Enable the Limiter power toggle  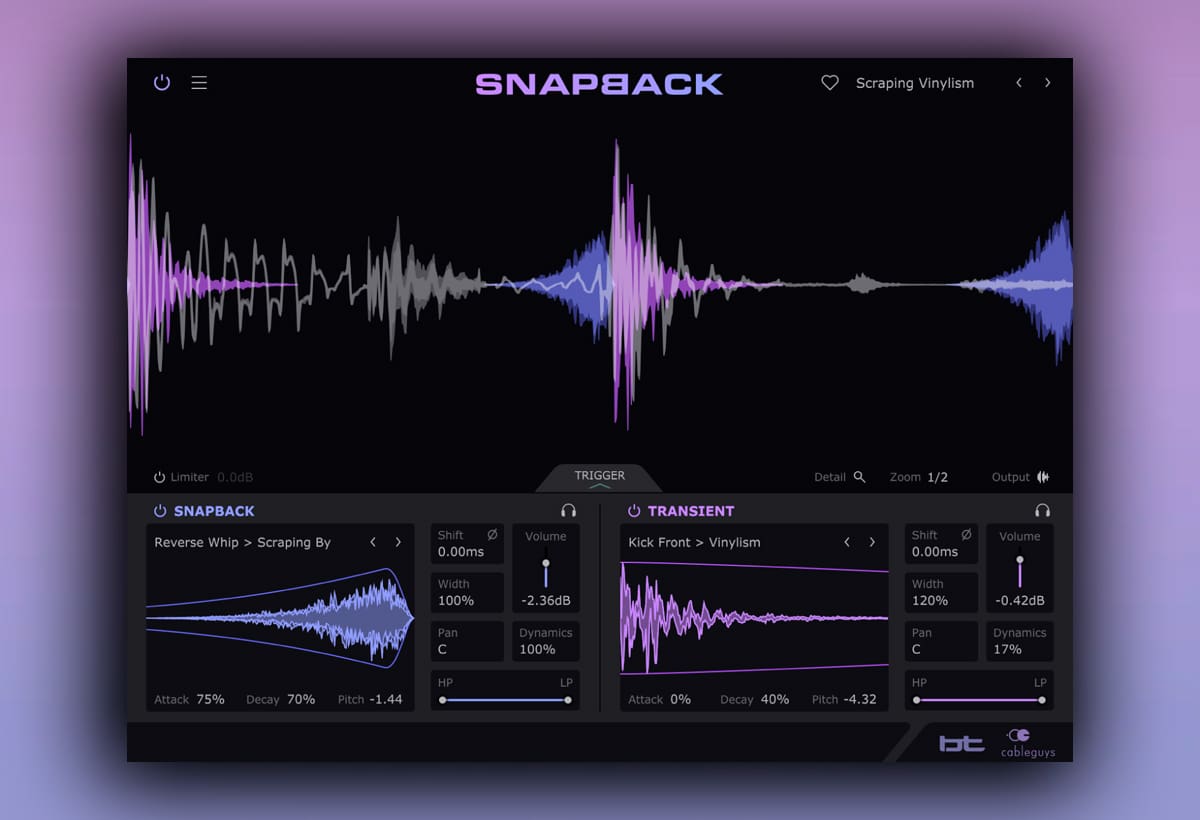coord(159,478)
